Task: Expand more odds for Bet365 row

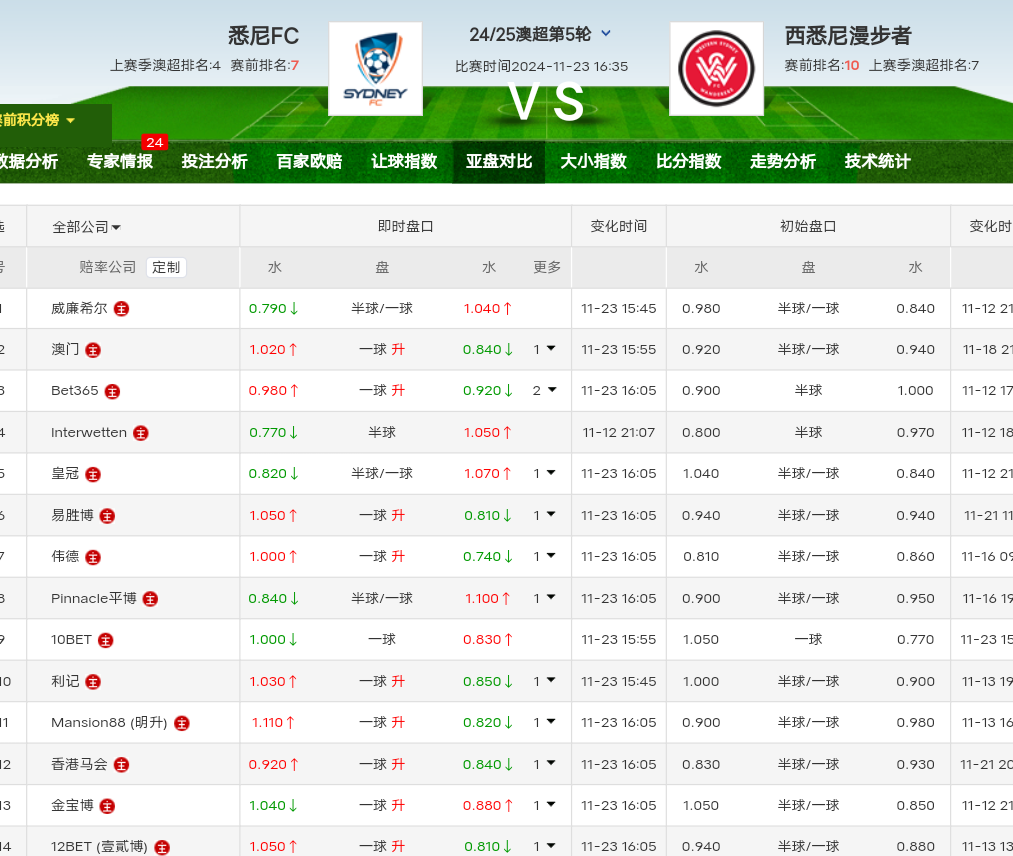Action: point(545,390)
